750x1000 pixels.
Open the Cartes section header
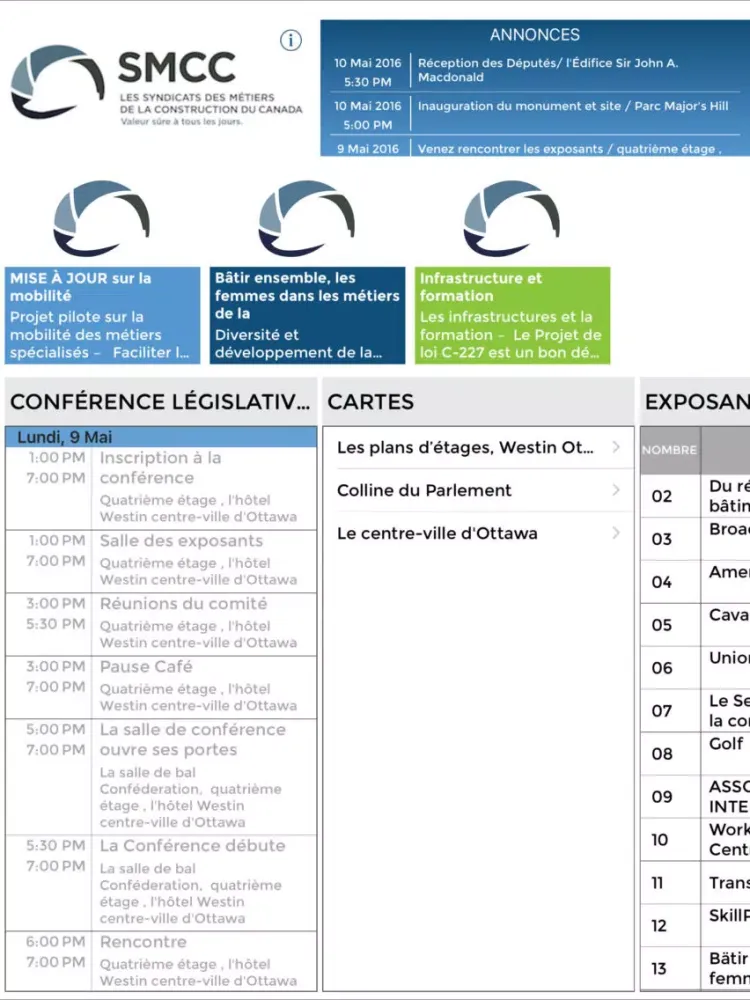coord(478,402)
